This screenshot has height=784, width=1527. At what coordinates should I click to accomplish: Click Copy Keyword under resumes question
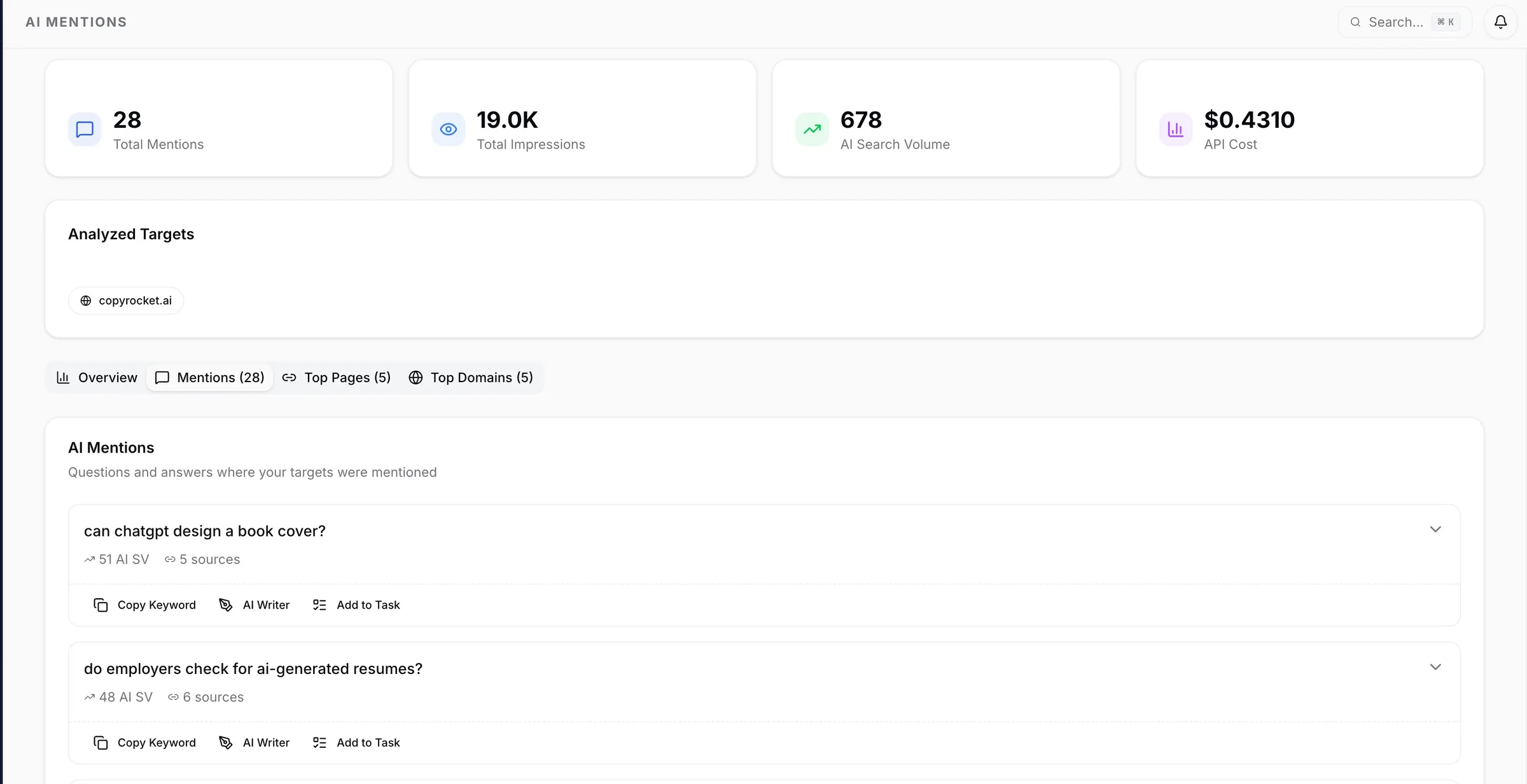pos(156,743)
